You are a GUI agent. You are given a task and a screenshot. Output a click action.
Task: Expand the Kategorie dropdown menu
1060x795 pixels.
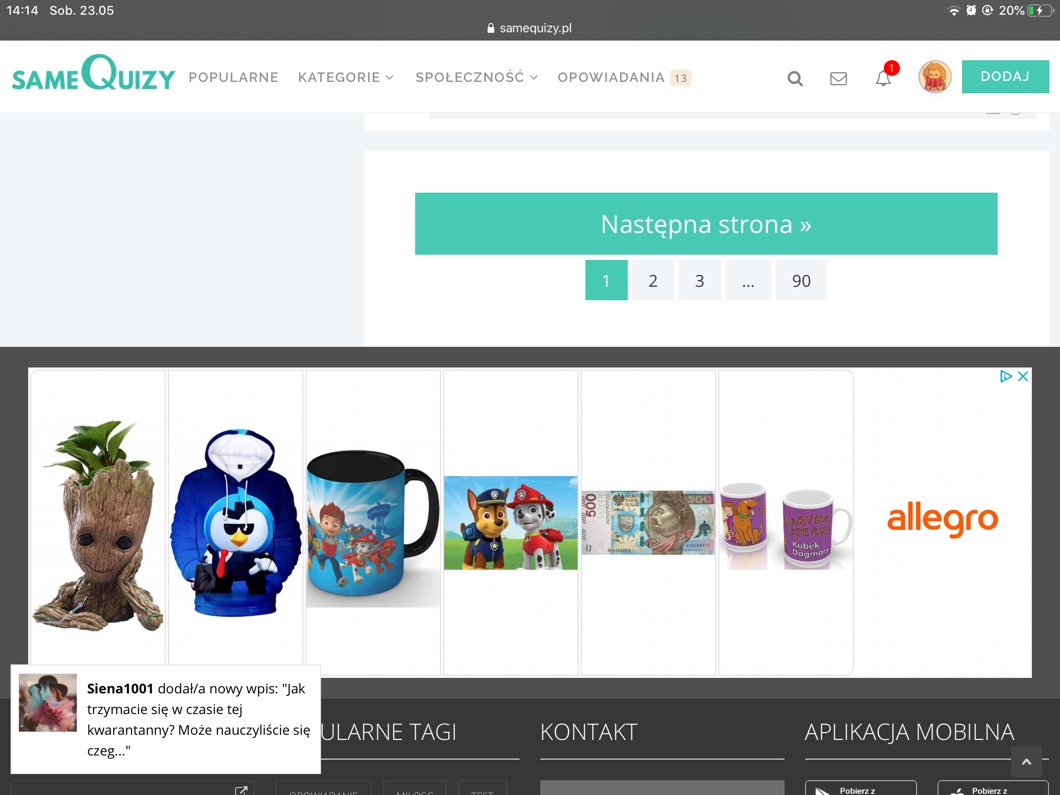[x=345, y=77]
